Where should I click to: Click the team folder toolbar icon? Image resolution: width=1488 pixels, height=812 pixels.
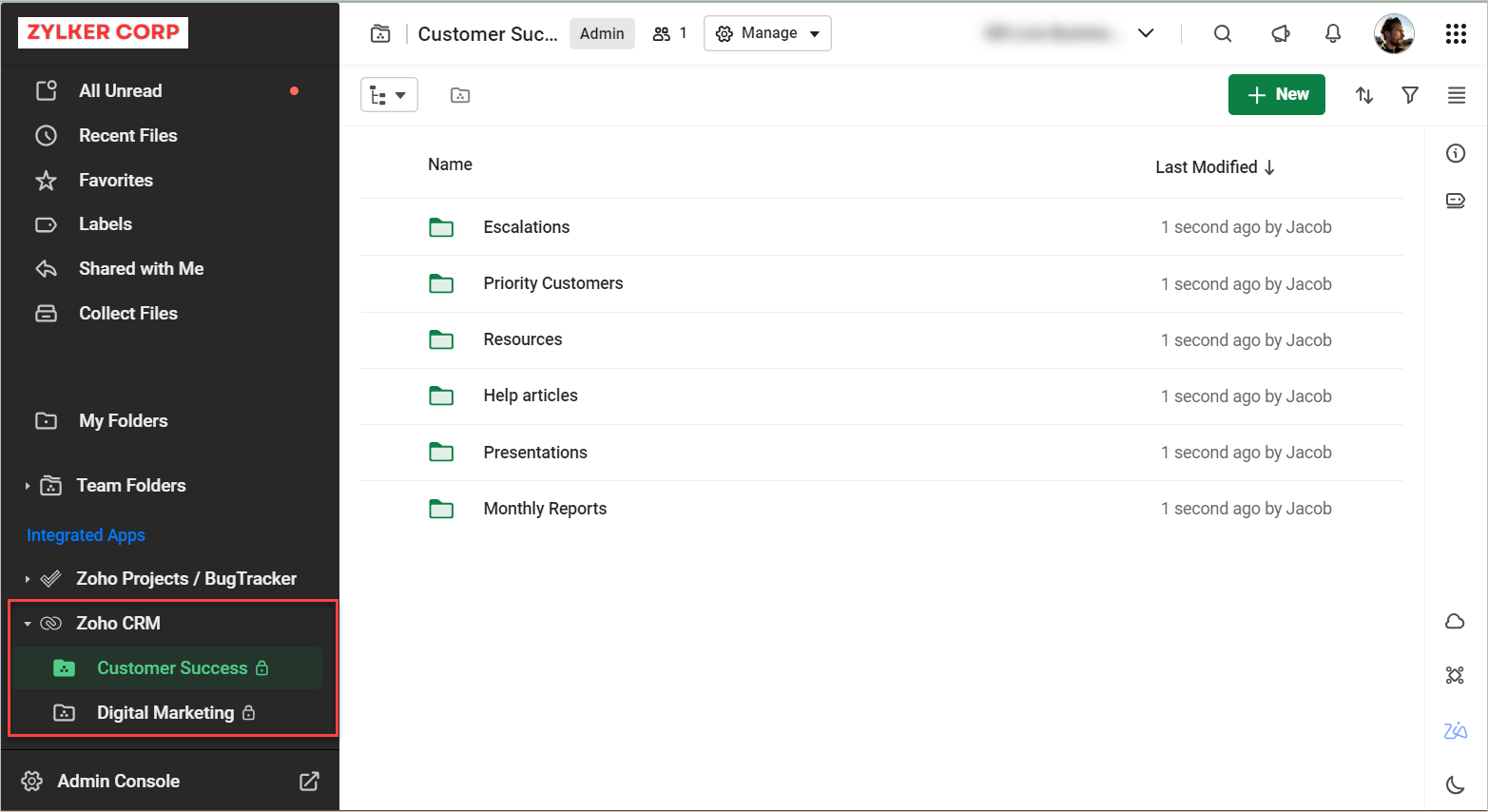(460, 95)
